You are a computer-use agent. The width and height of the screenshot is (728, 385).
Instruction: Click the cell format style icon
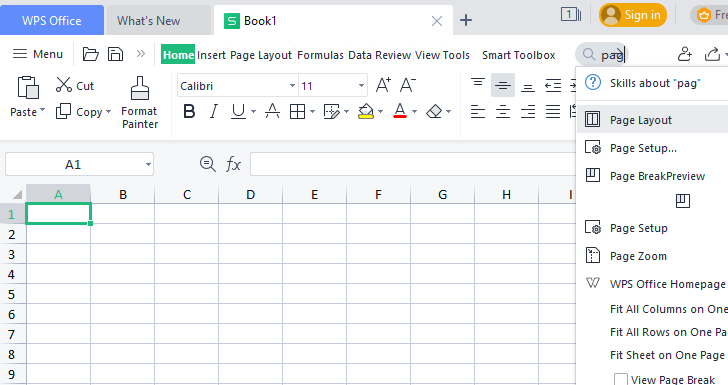[x=332, y=111]
